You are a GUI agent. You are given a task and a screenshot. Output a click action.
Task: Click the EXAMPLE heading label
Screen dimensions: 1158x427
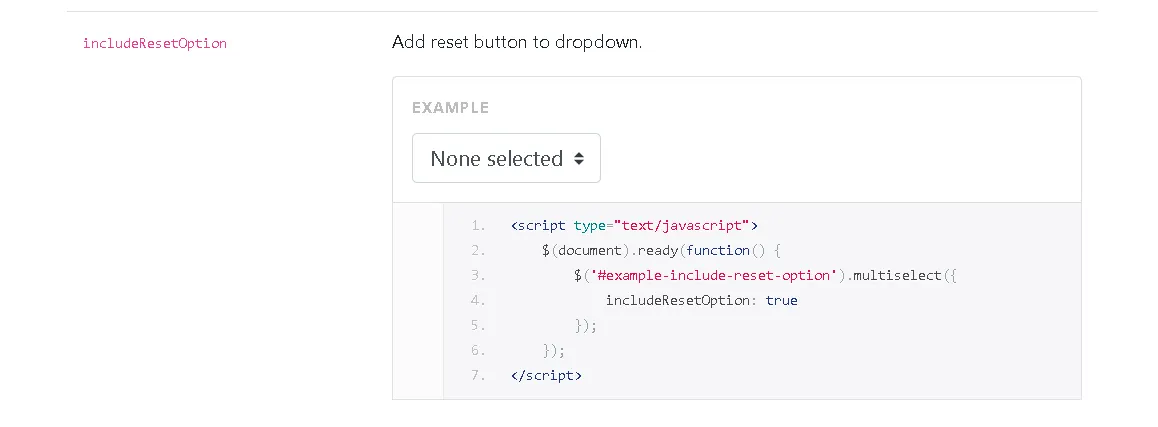pos(450,107)
